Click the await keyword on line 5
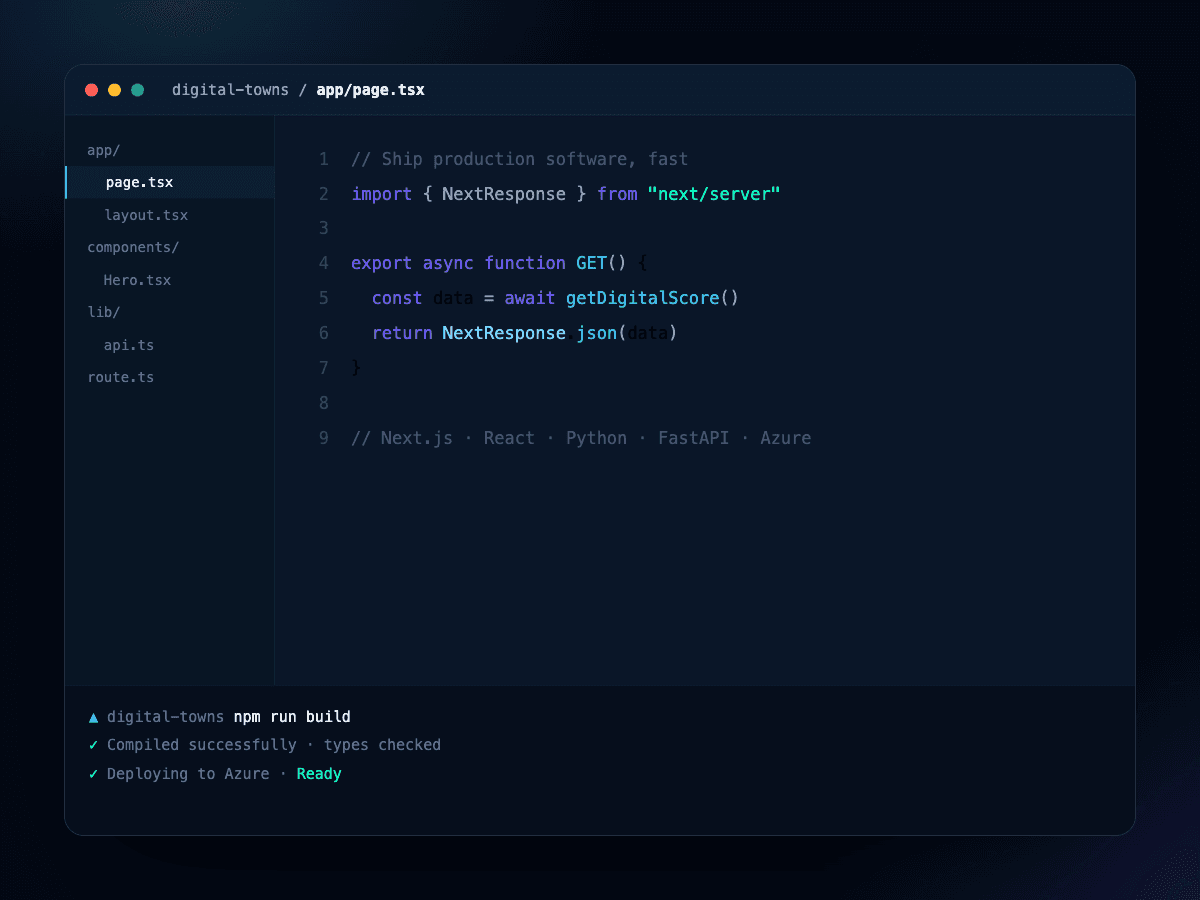Image resolution: width=1200 pixels, height=900 pixels. point(530,298)
